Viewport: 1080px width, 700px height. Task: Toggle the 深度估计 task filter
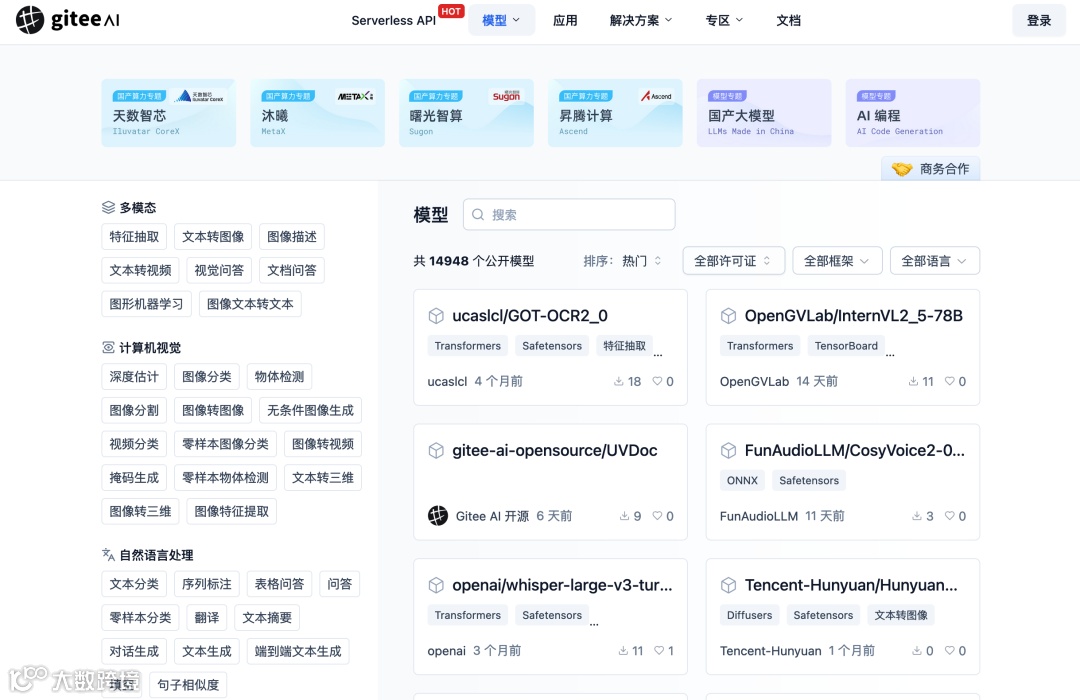tap(134, 377)
